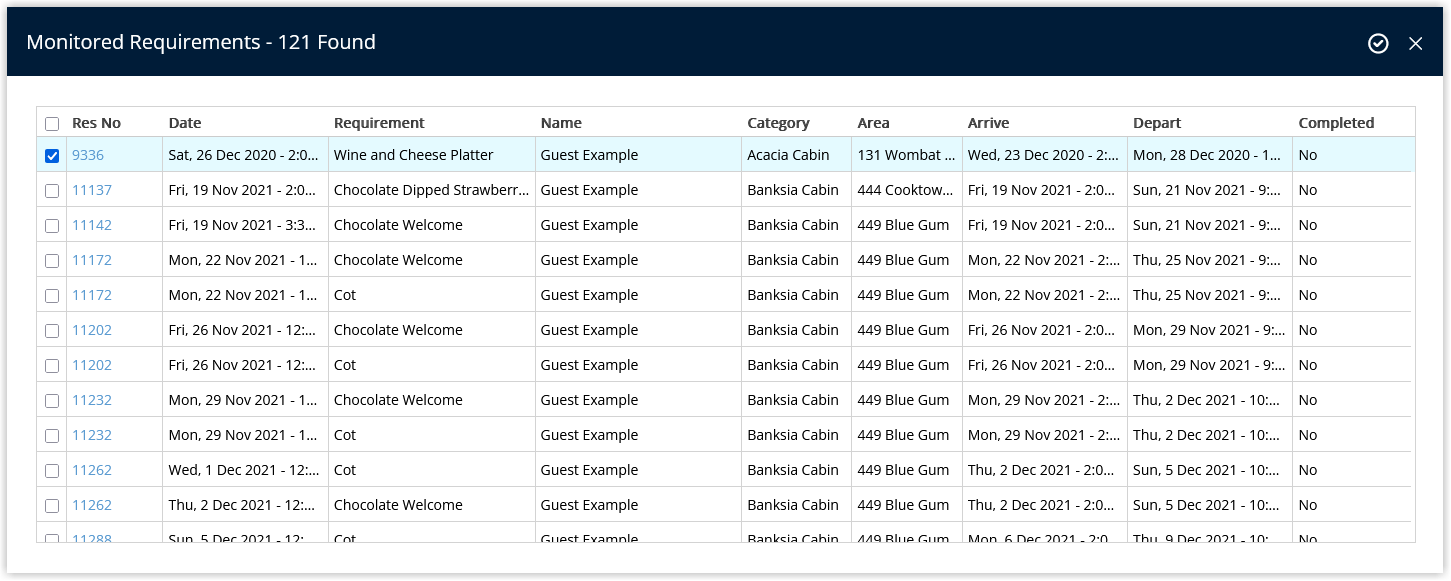Uncheck the reservation 9336 row checkbox
1451x581 pixels.
coord(52,156)
